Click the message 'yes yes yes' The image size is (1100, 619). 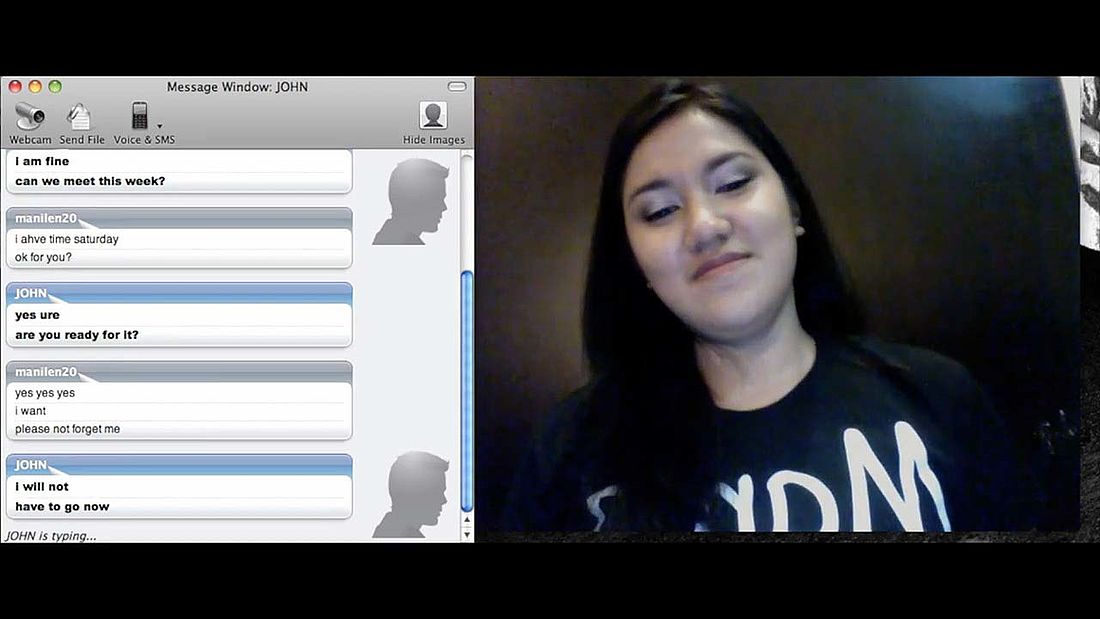coord(45,393)
